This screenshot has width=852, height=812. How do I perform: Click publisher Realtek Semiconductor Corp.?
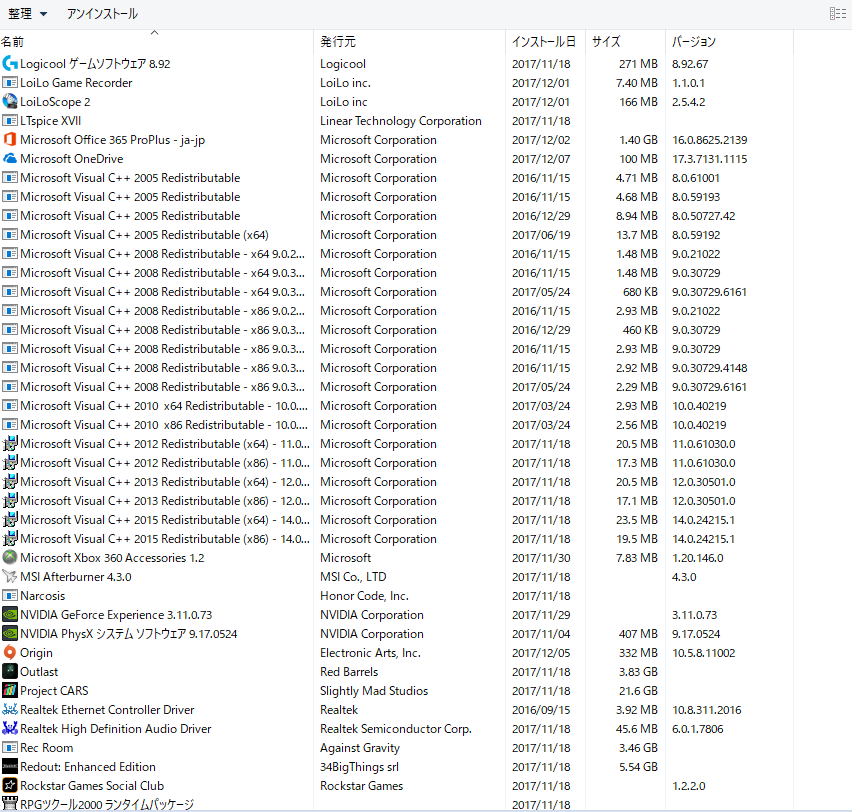click(x=396, y=729)
